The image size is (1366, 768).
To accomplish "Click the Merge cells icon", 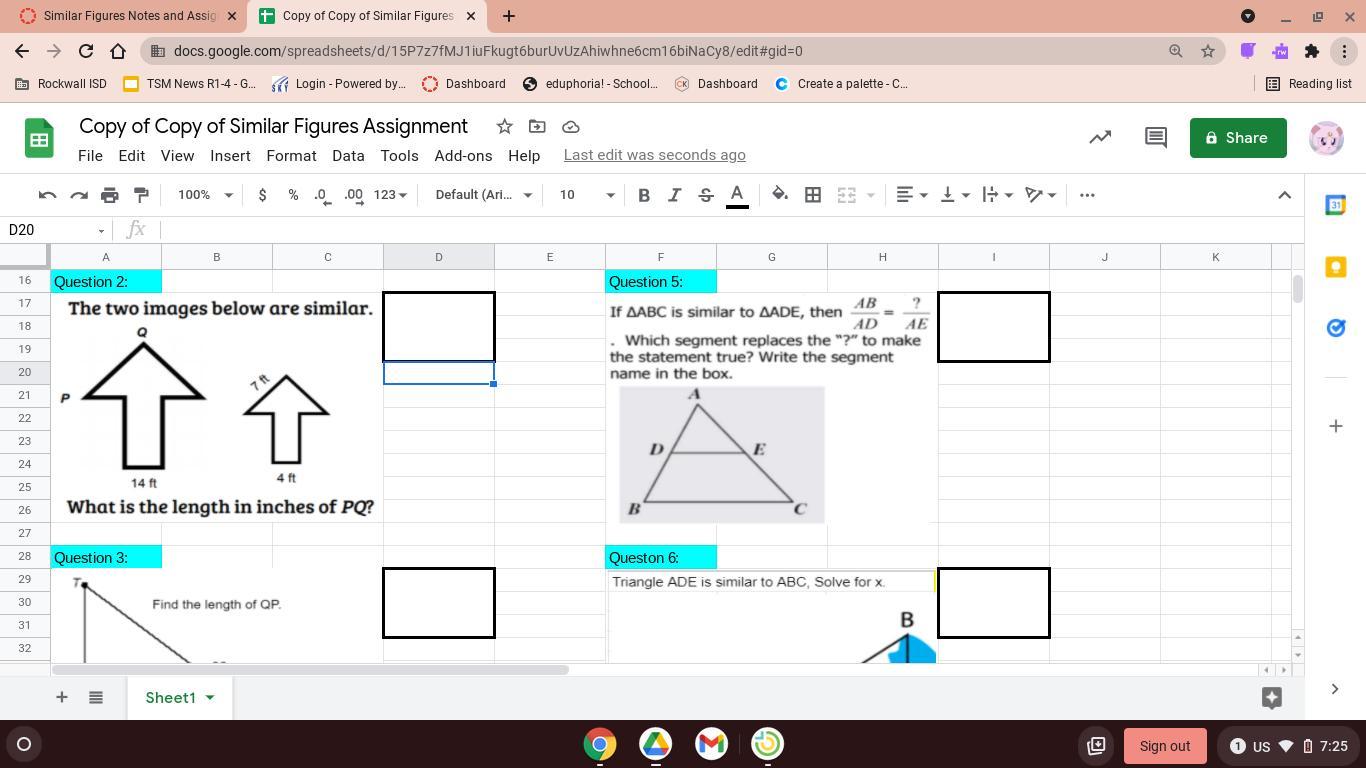I will pos(846,195).
